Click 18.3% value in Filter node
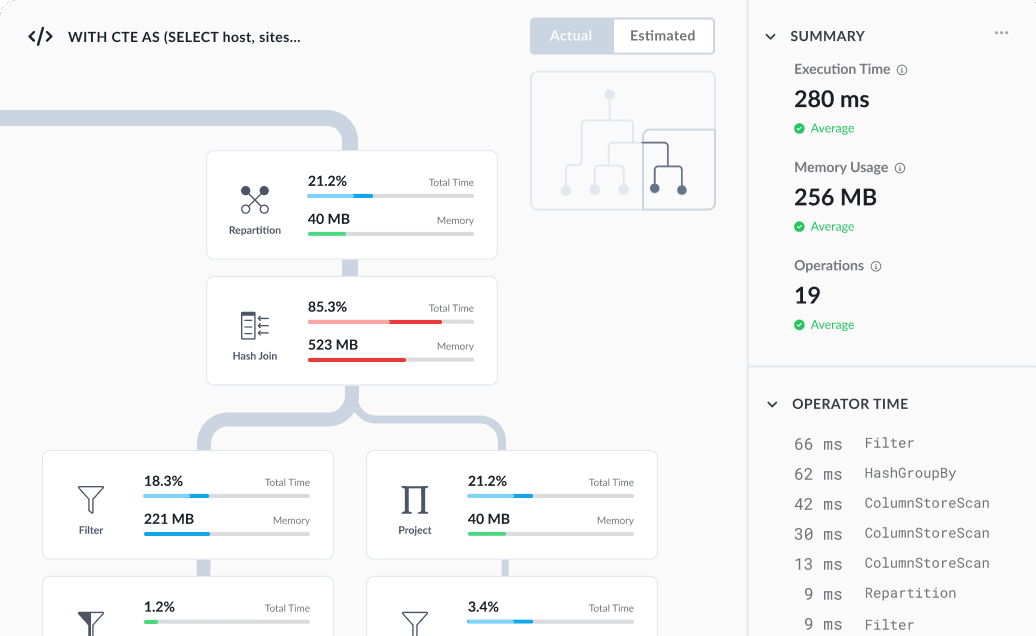1036x636 pixels. (x=163, y=481)
